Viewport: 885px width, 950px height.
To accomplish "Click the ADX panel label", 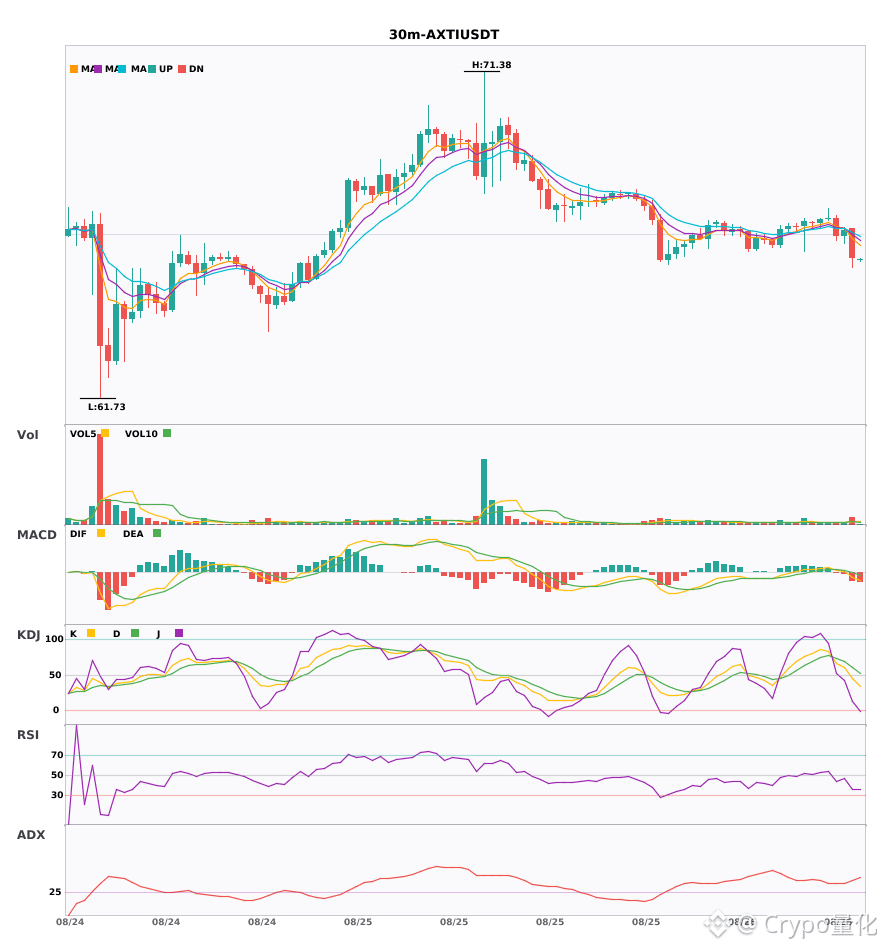I will pos(31,835).
